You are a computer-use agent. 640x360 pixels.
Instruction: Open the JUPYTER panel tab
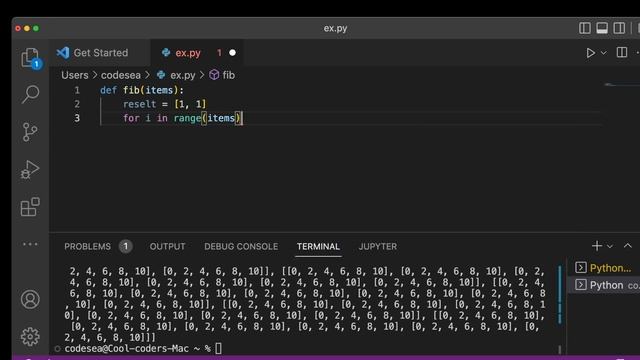(x=378, y=247)
